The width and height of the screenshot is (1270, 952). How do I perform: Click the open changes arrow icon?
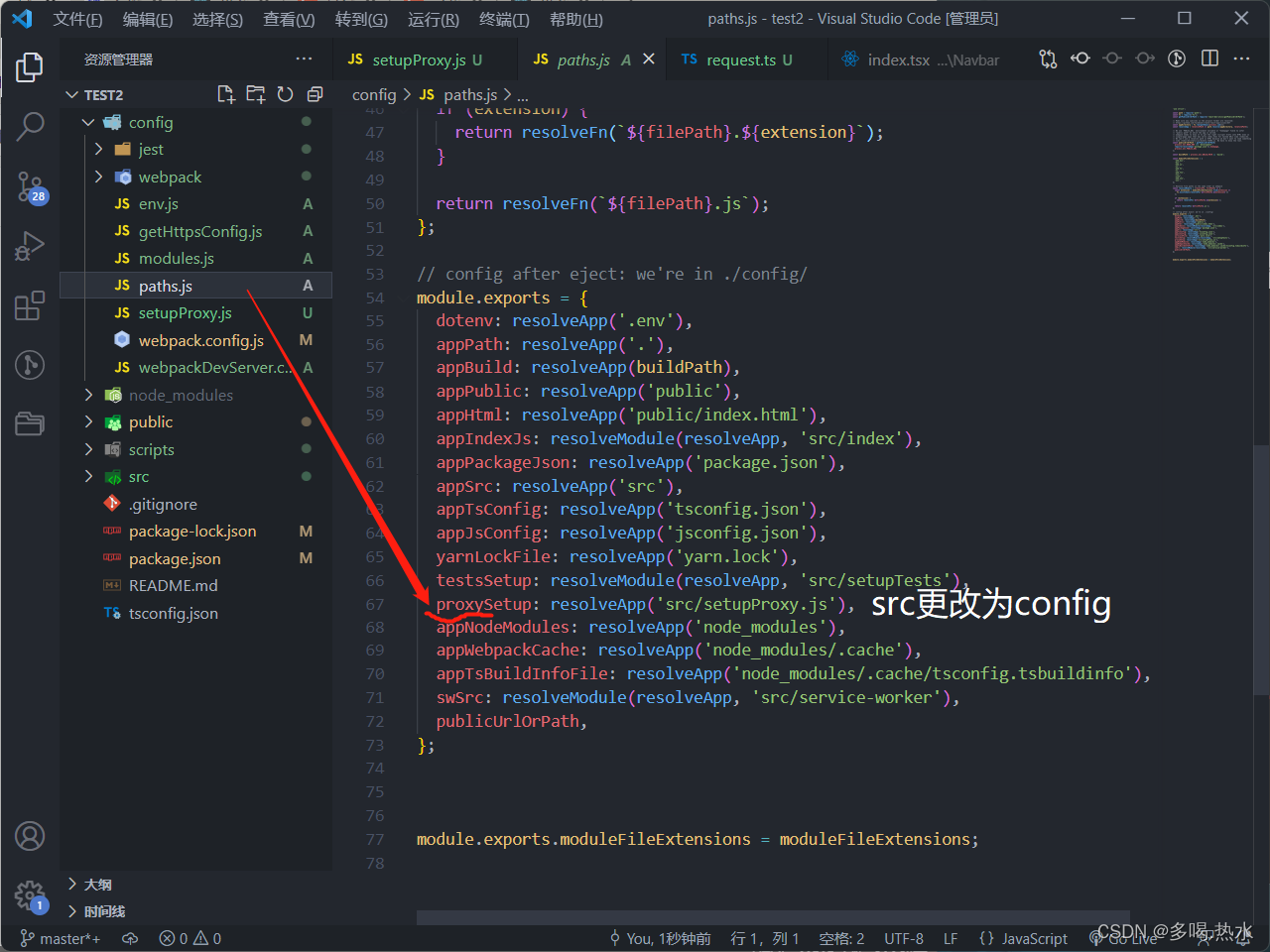(1080, 59)
